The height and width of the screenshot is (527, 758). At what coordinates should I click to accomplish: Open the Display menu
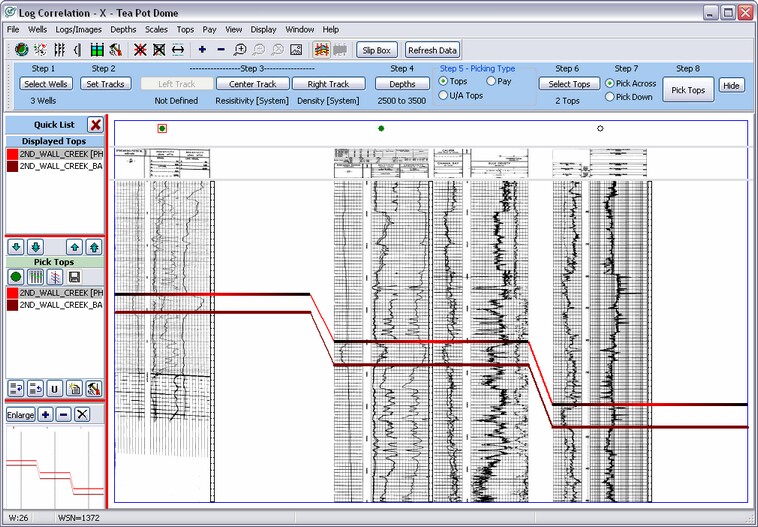click(263, 30)
